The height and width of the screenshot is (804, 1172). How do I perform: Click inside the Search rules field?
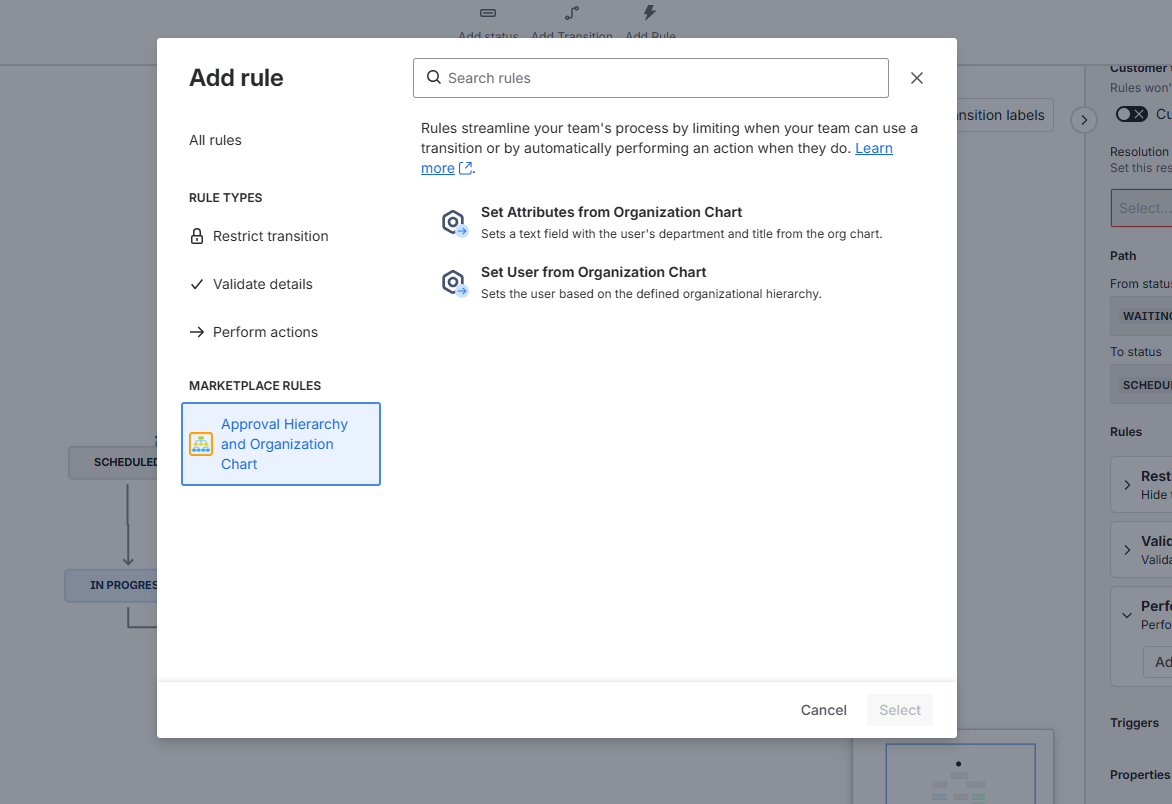click(650, 77)
